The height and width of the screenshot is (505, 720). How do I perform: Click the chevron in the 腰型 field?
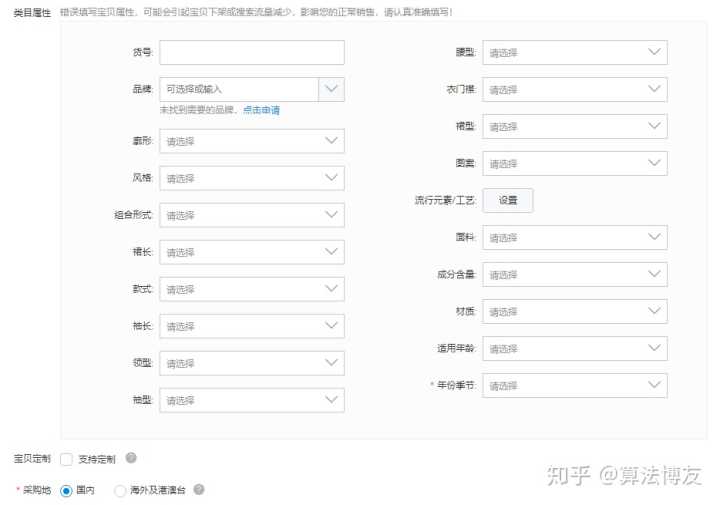pos(654,52)
